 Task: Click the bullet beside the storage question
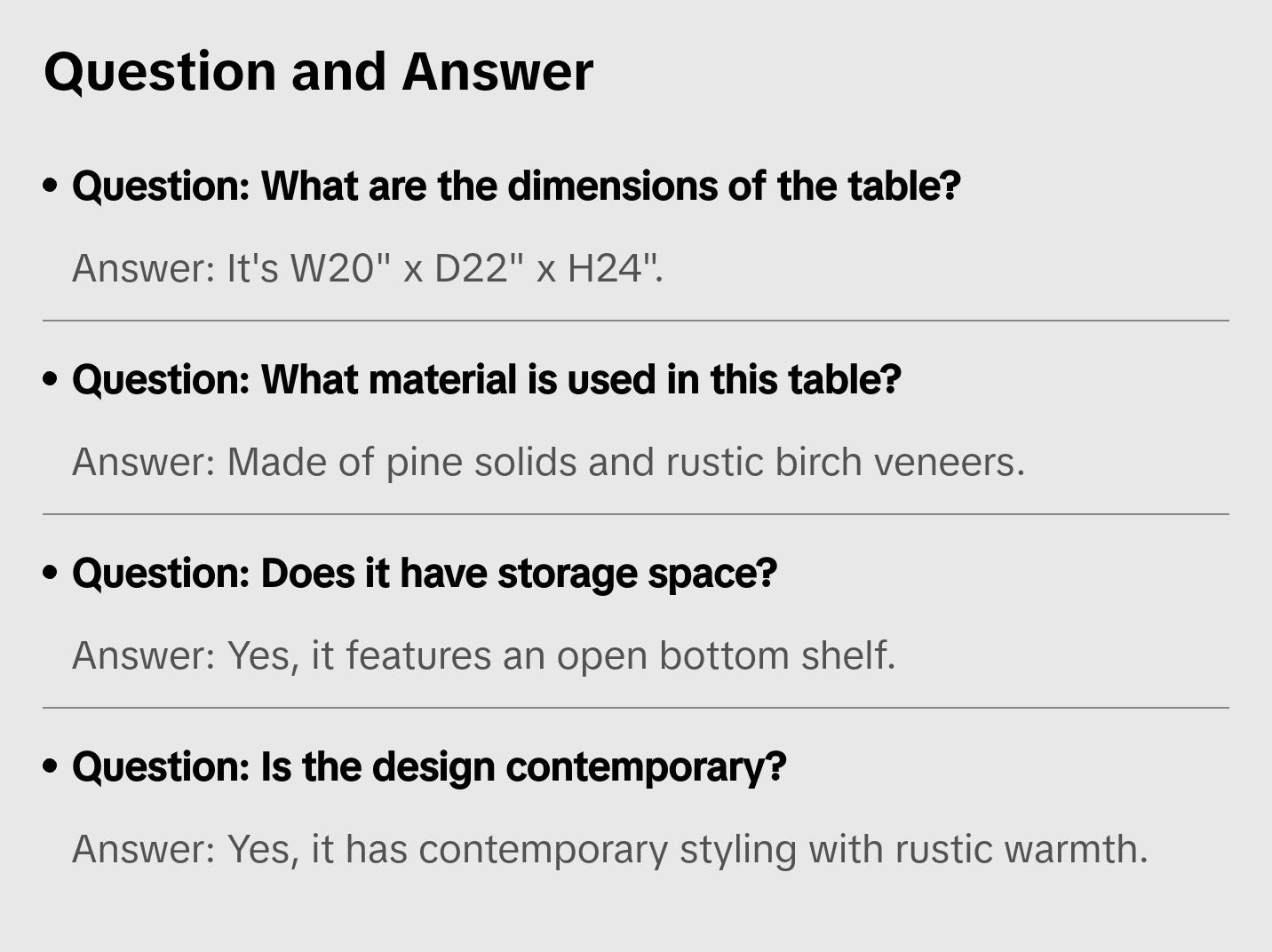pyautogui.click(x=51, y=573)
